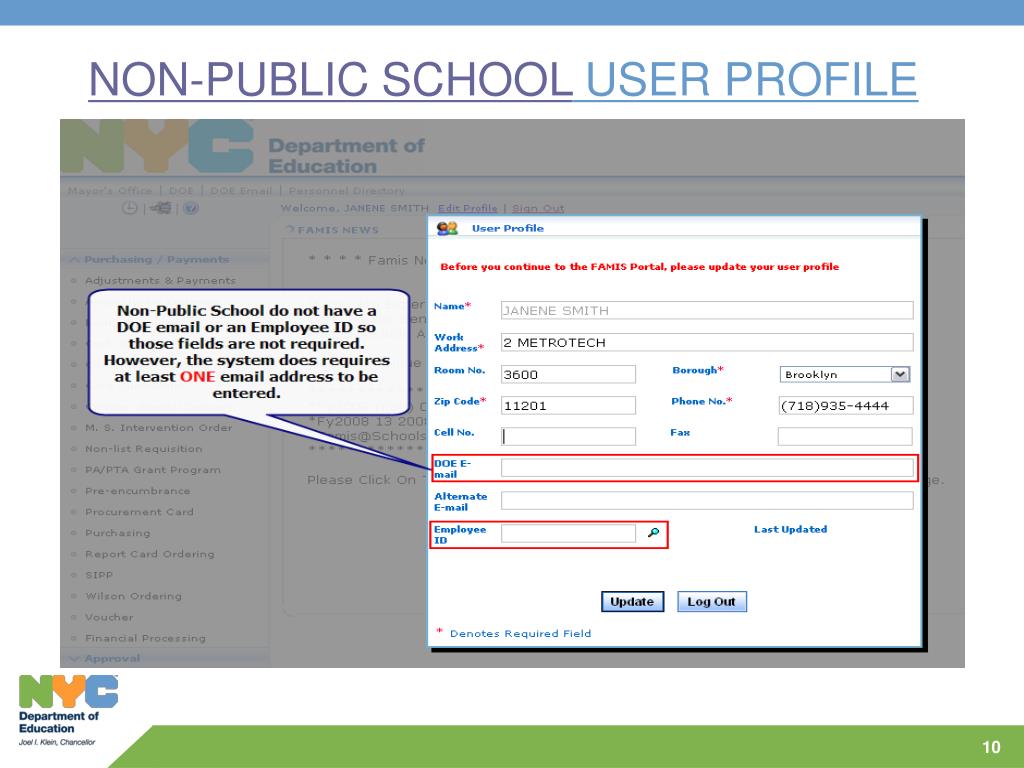This screenshot has width=1024, height=768.
Task: Click the DOE link in top bar
Action: (181, 191)
